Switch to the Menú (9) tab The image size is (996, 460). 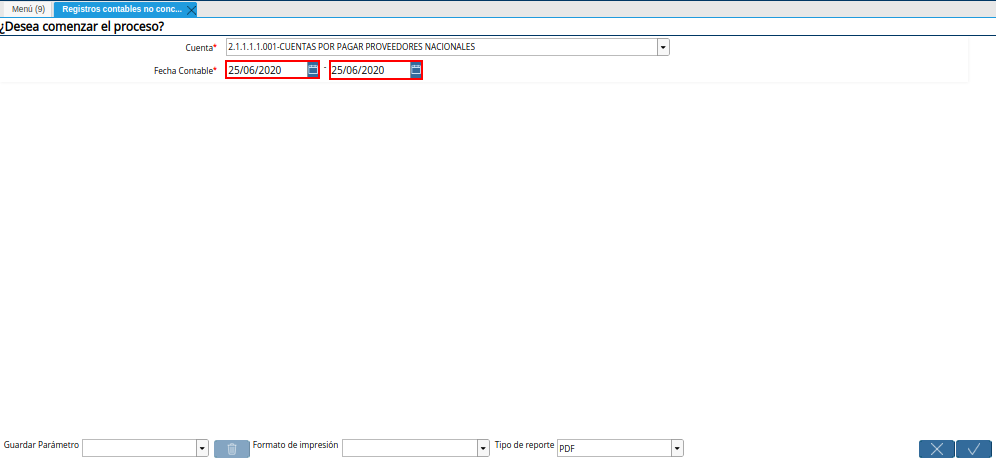[x=29, y=10]
